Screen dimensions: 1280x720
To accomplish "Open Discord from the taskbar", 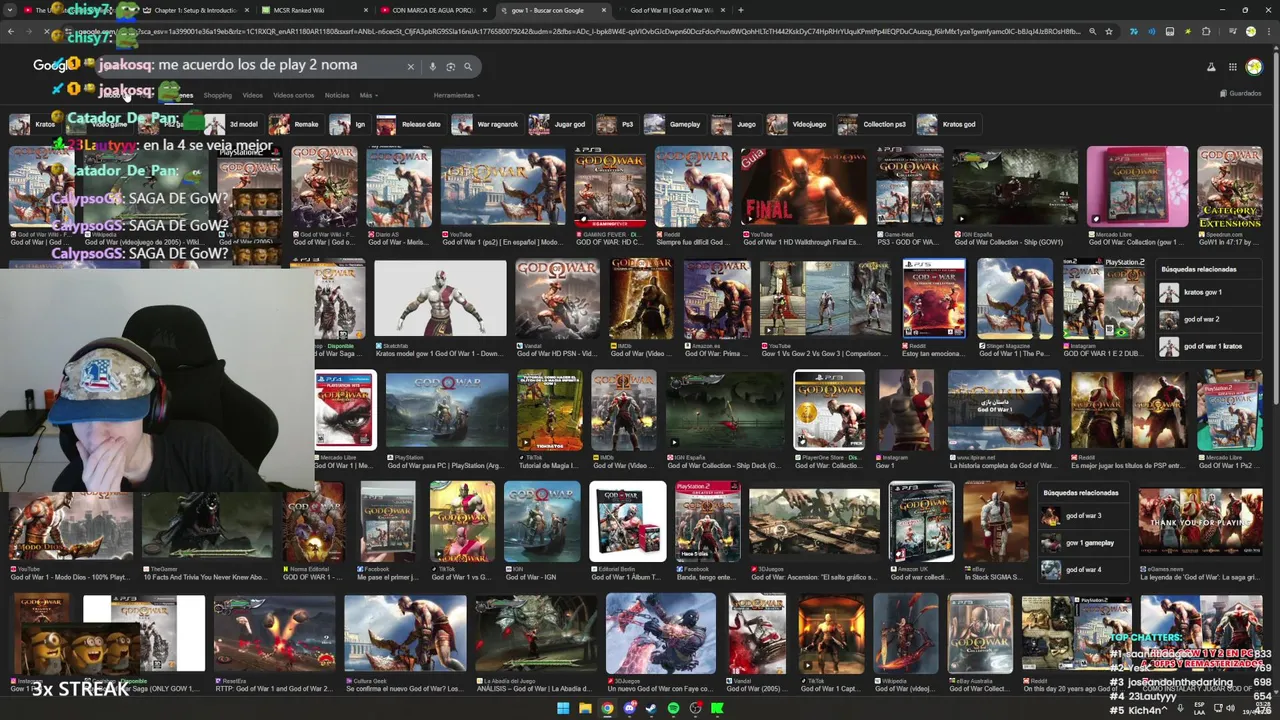I will coord(629,708).
